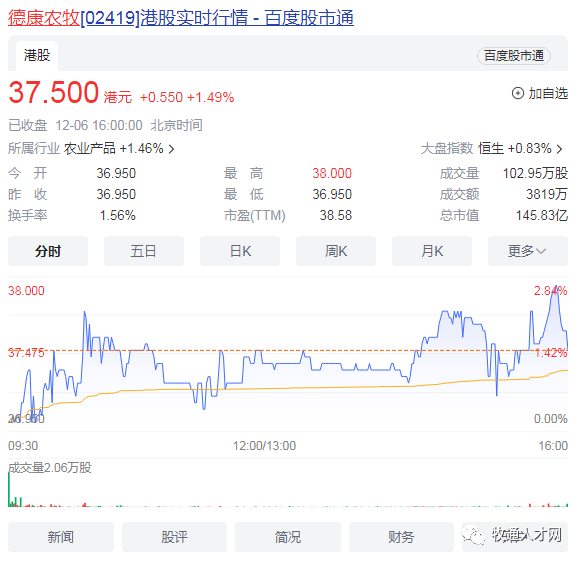
Task: Switch to the 日K chart tab
Action: (x=240, y=251)
